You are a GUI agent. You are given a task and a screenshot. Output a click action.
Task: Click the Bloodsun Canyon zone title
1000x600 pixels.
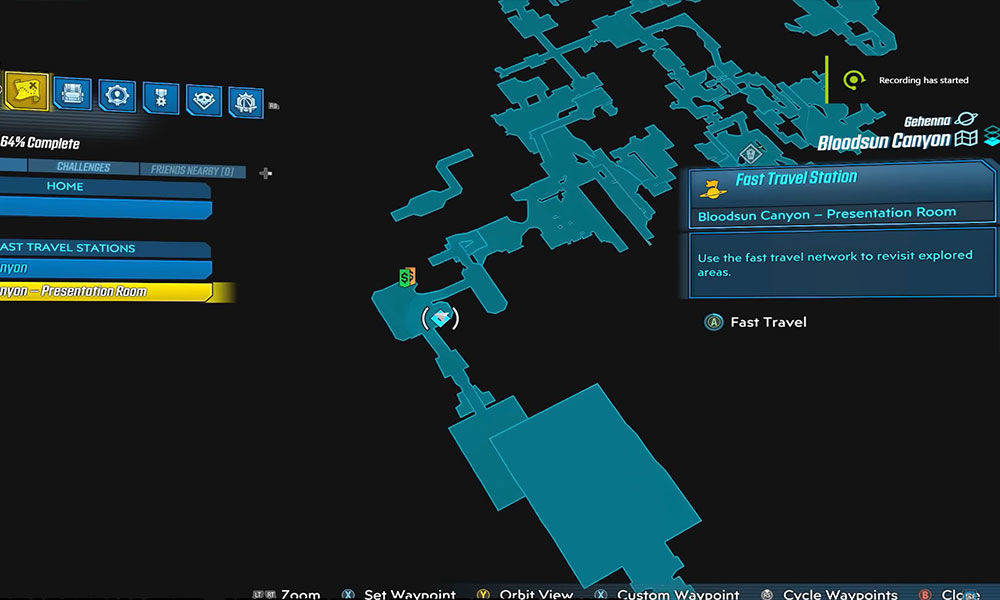click(884, 140)
